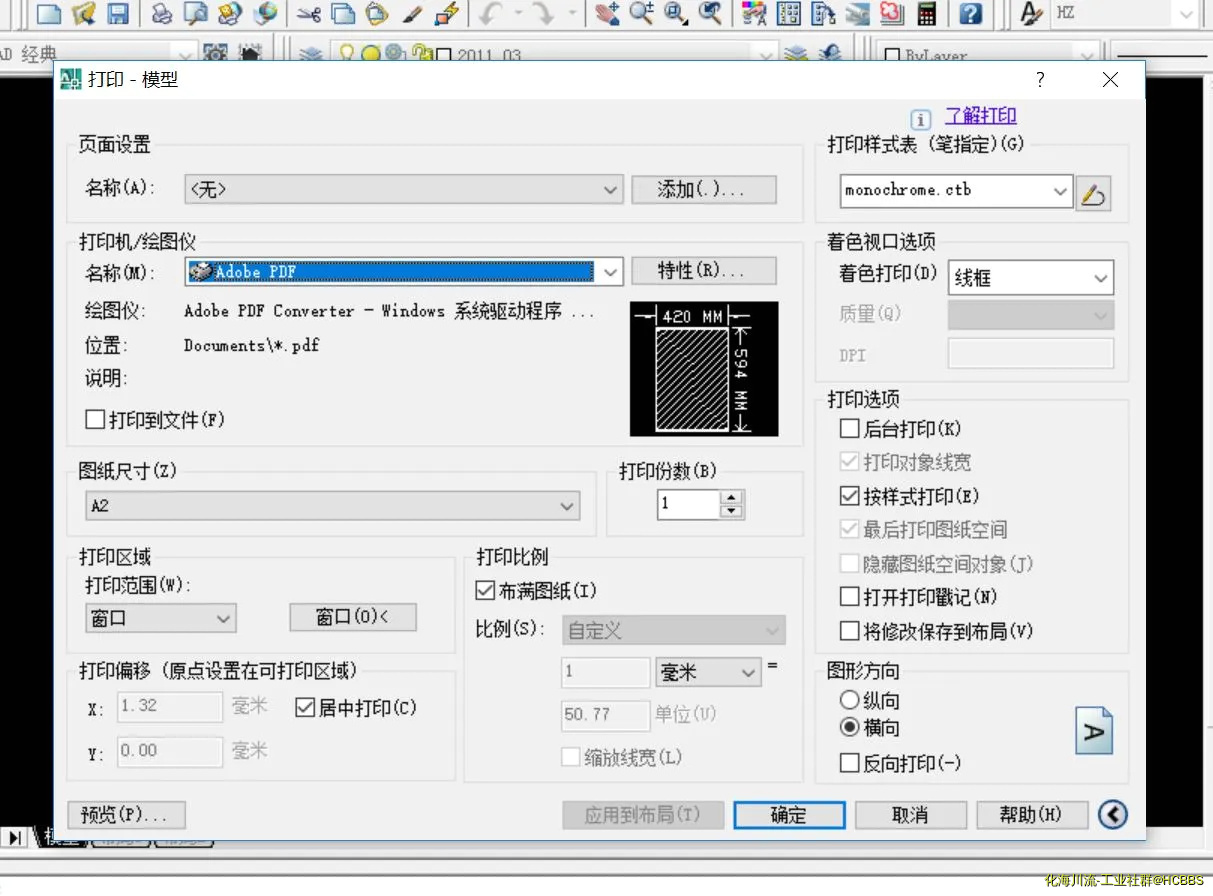Viewport: 1213px width, 896px height.
Task: Click the New drawing icon in AutoCAD toolbar
Action: 49,14
